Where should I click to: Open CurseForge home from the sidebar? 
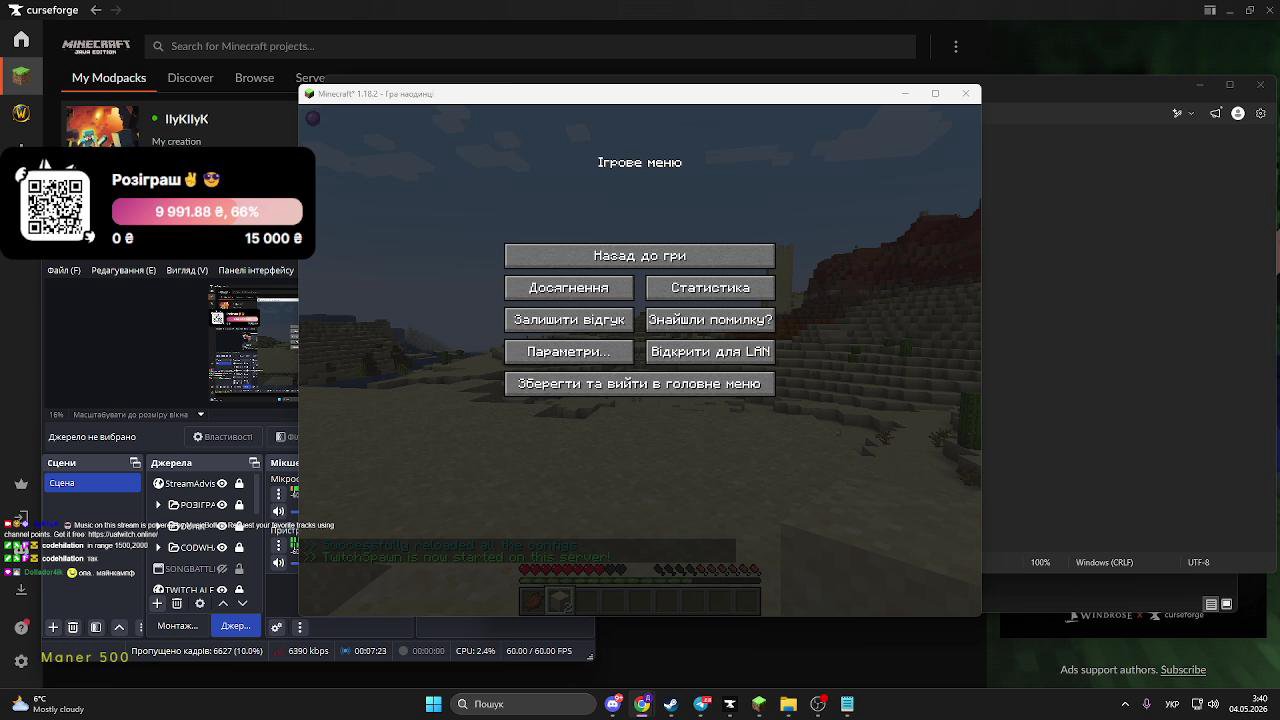pyautogui.click(x=21, y=39)
